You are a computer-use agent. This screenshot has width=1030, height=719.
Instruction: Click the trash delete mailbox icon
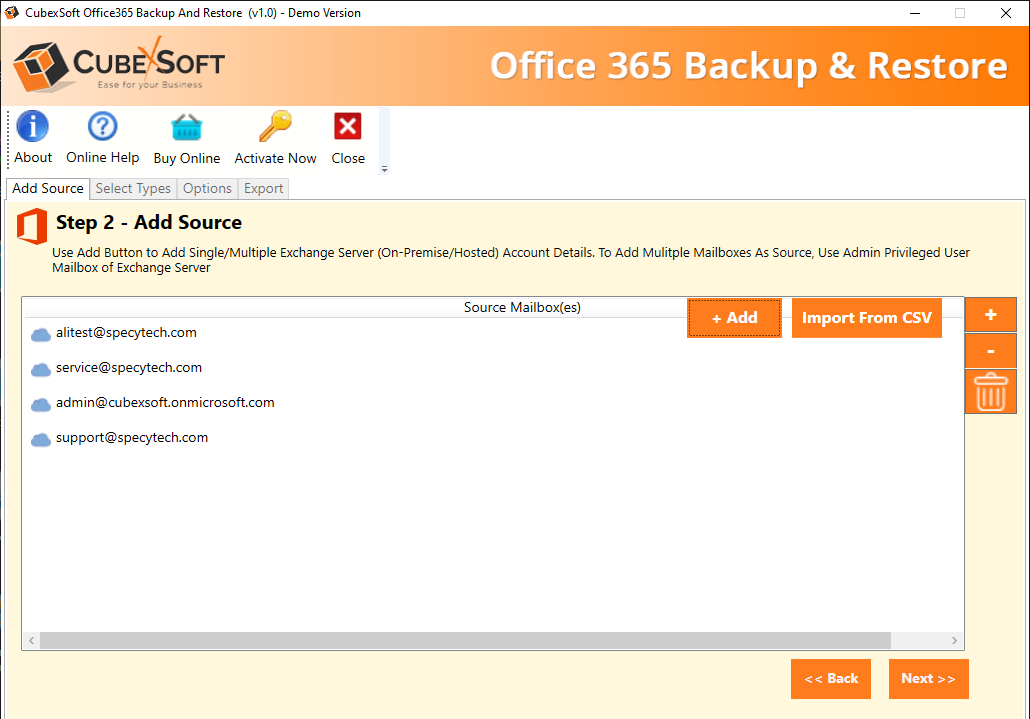coord(991,392)
